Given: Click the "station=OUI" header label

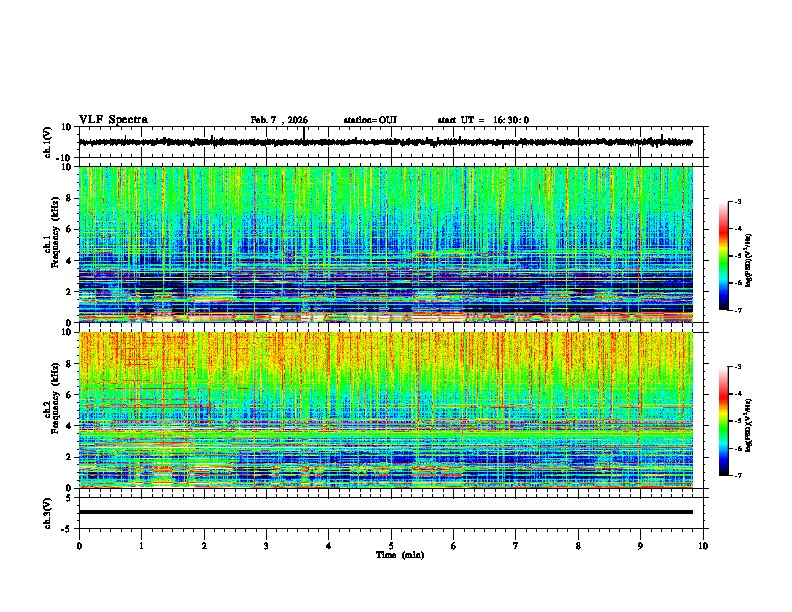Looking at the screenshot, I should click(370, 120).
